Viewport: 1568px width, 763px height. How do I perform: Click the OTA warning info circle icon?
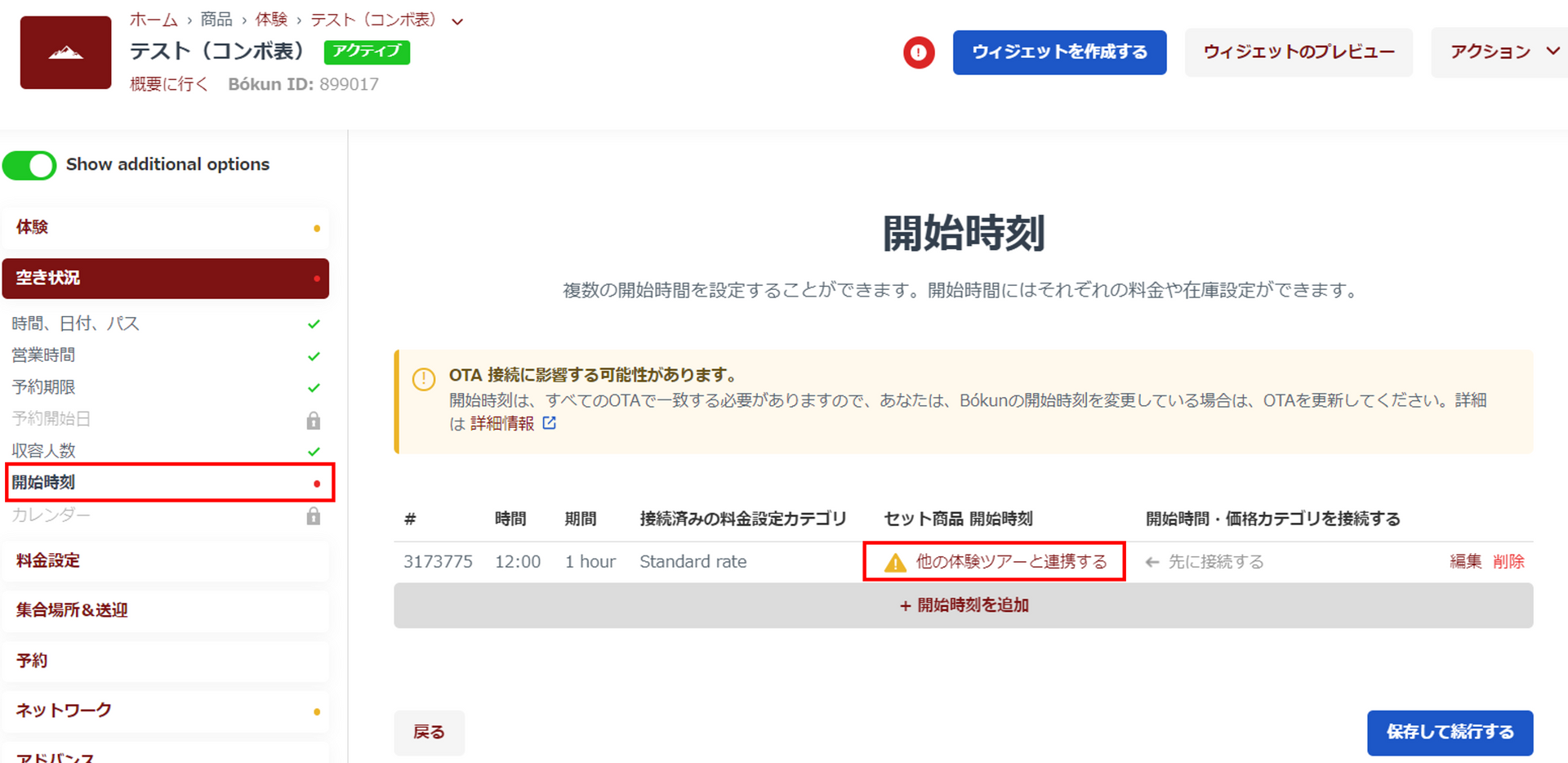point(423,380)
